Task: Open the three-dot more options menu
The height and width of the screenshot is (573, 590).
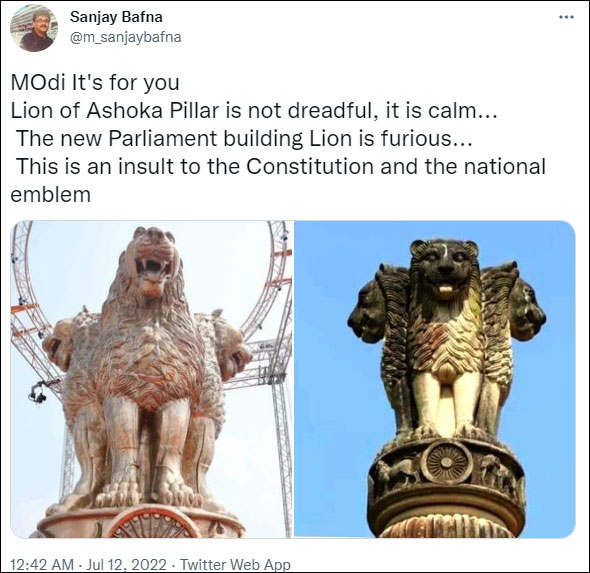Action: point(566,17)
